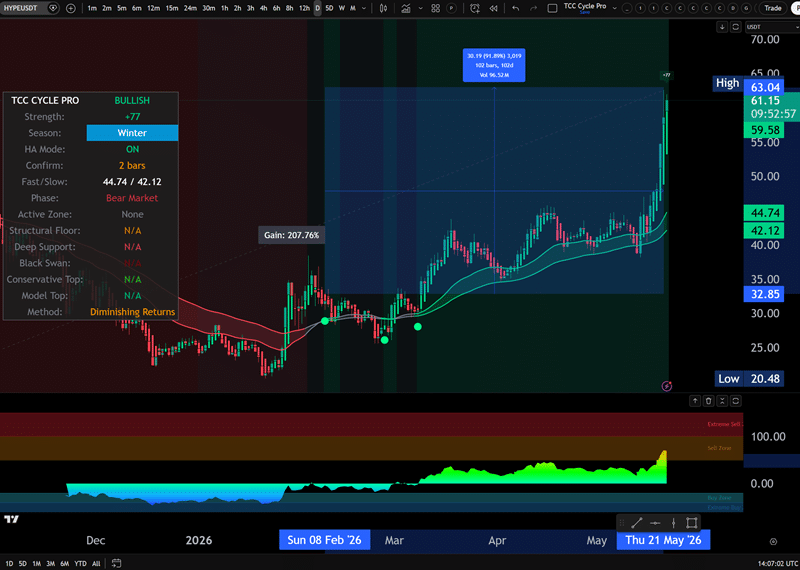
Task: Select the vertical line drawing tool
Action: point(673,523)
